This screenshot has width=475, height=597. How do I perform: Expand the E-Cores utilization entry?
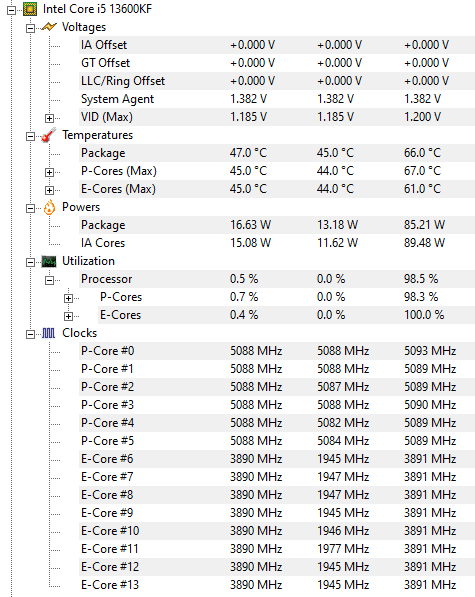(68, 316)
